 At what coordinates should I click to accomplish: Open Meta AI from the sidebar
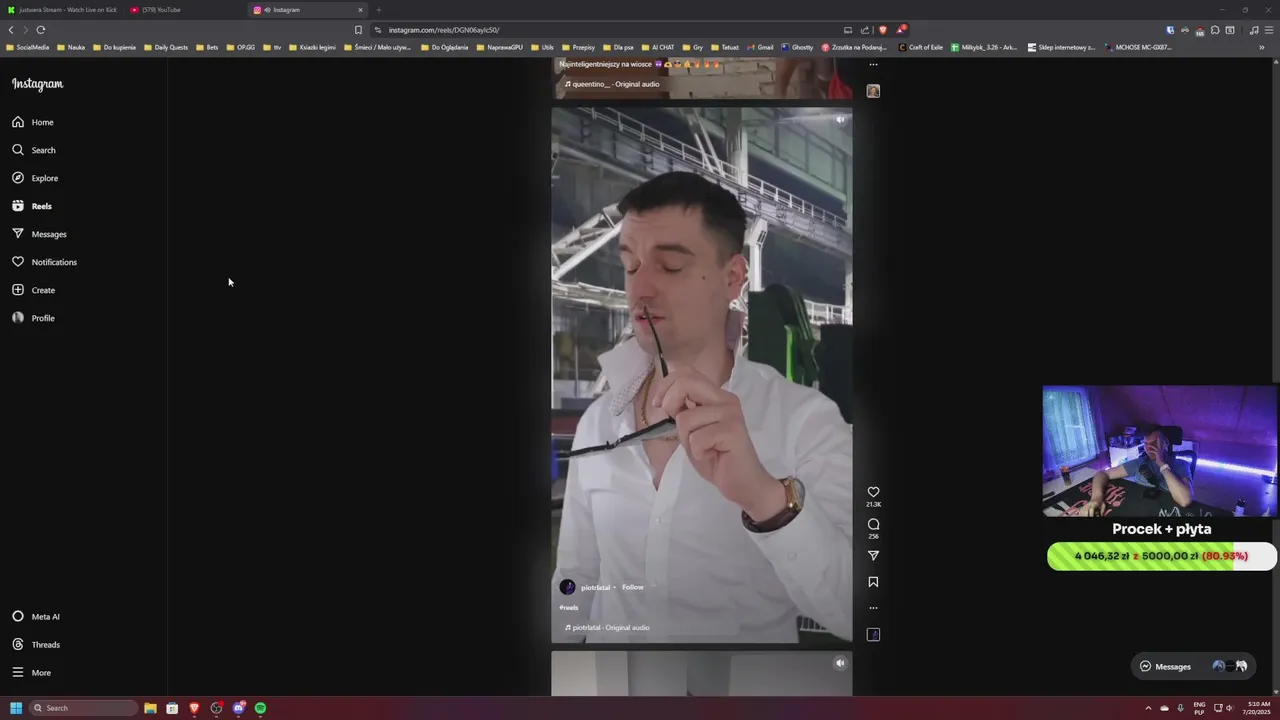coord(36,617)
